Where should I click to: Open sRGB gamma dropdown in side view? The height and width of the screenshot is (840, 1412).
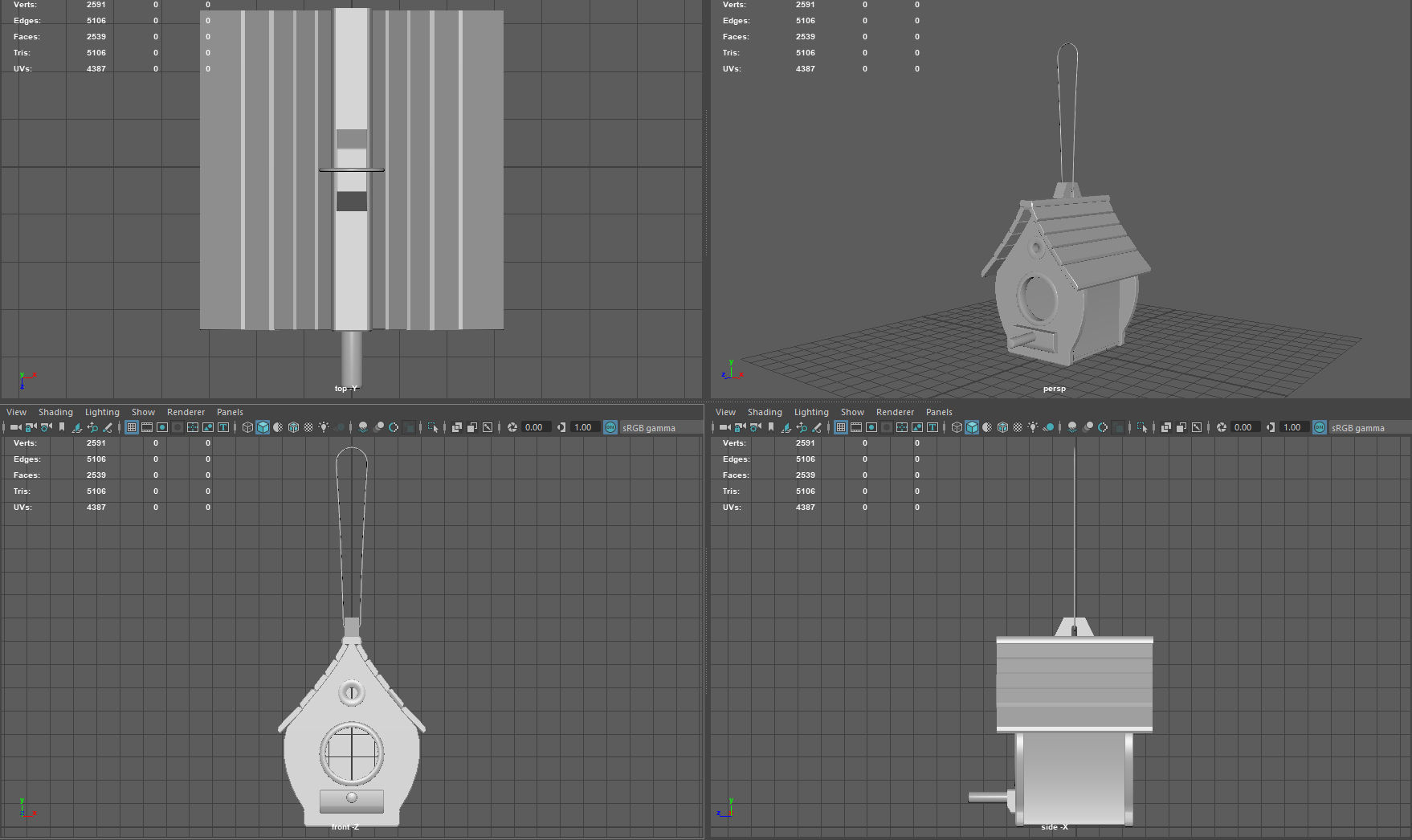[1370, 428]
